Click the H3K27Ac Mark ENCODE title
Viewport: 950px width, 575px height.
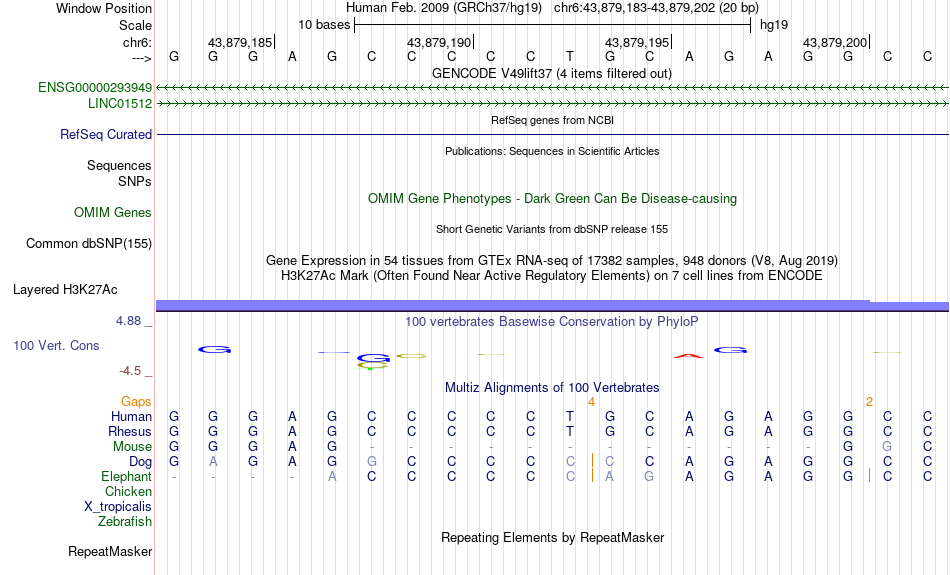[552, 276]
